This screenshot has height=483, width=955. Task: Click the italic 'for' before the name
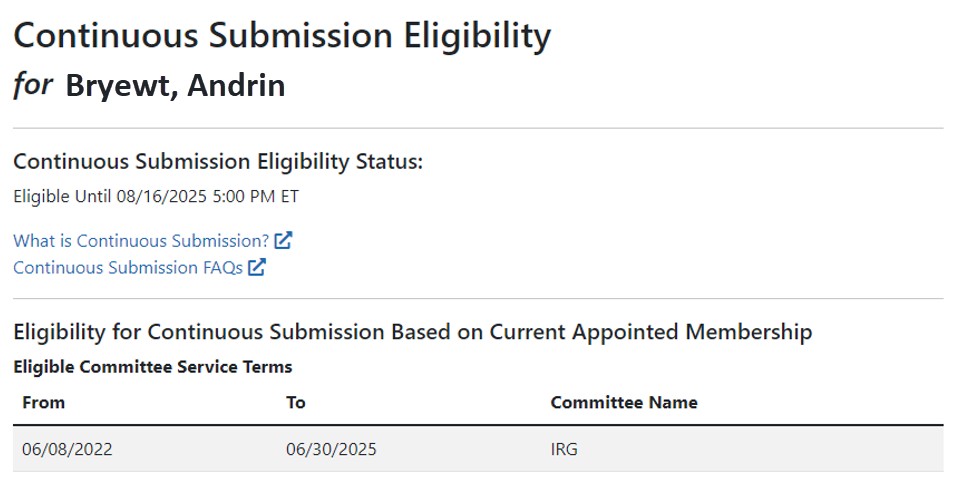point(32,86)
